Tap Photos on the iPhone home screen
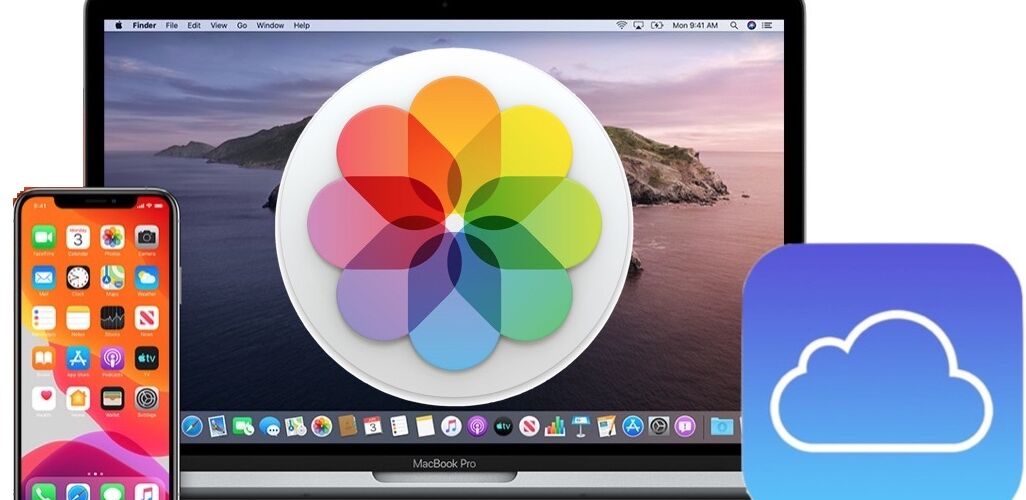1026x500 pixels. (x=113, y=237)
